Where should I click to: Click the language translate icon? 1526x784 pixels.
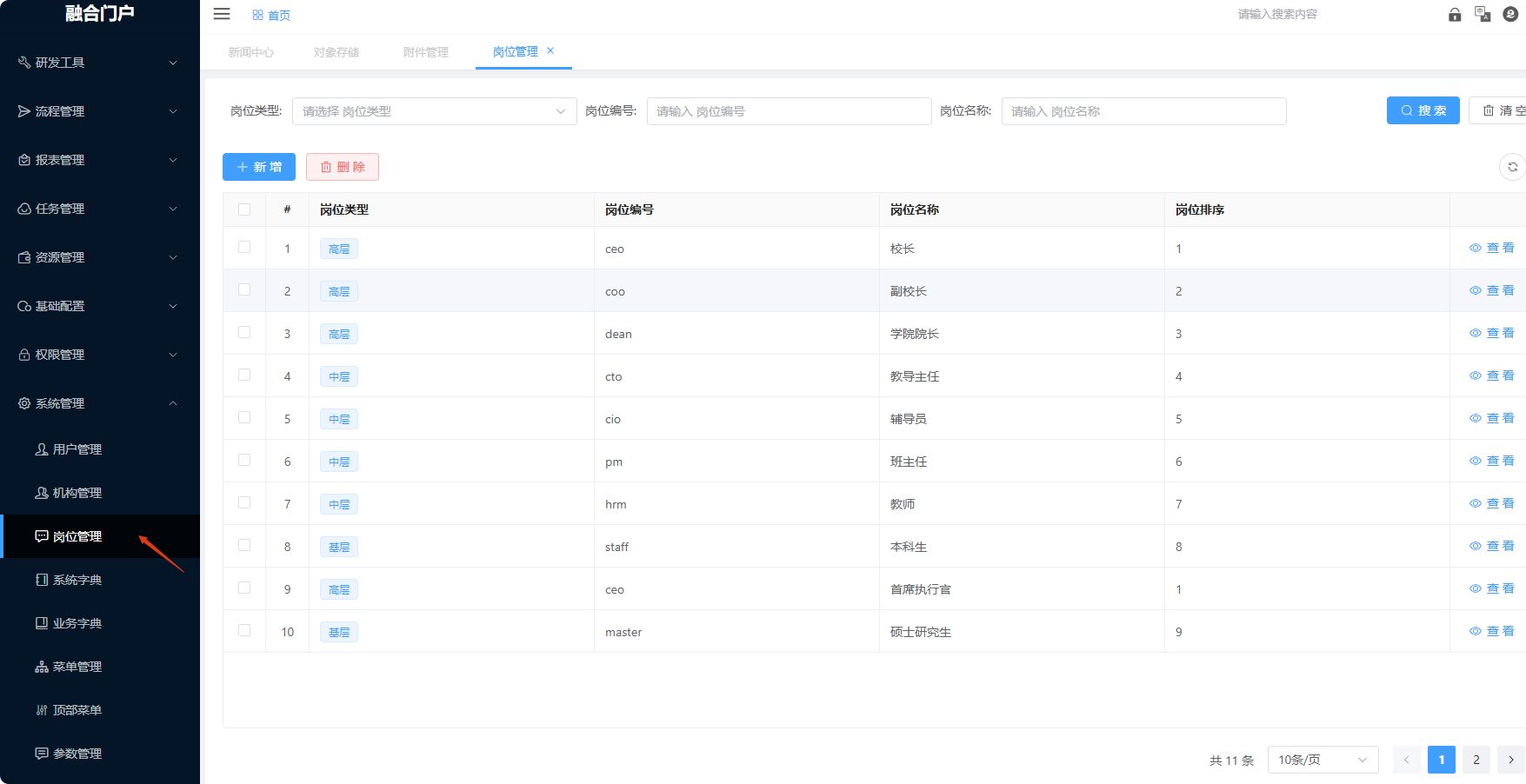pyautogui.click(x=1483, y=14)
